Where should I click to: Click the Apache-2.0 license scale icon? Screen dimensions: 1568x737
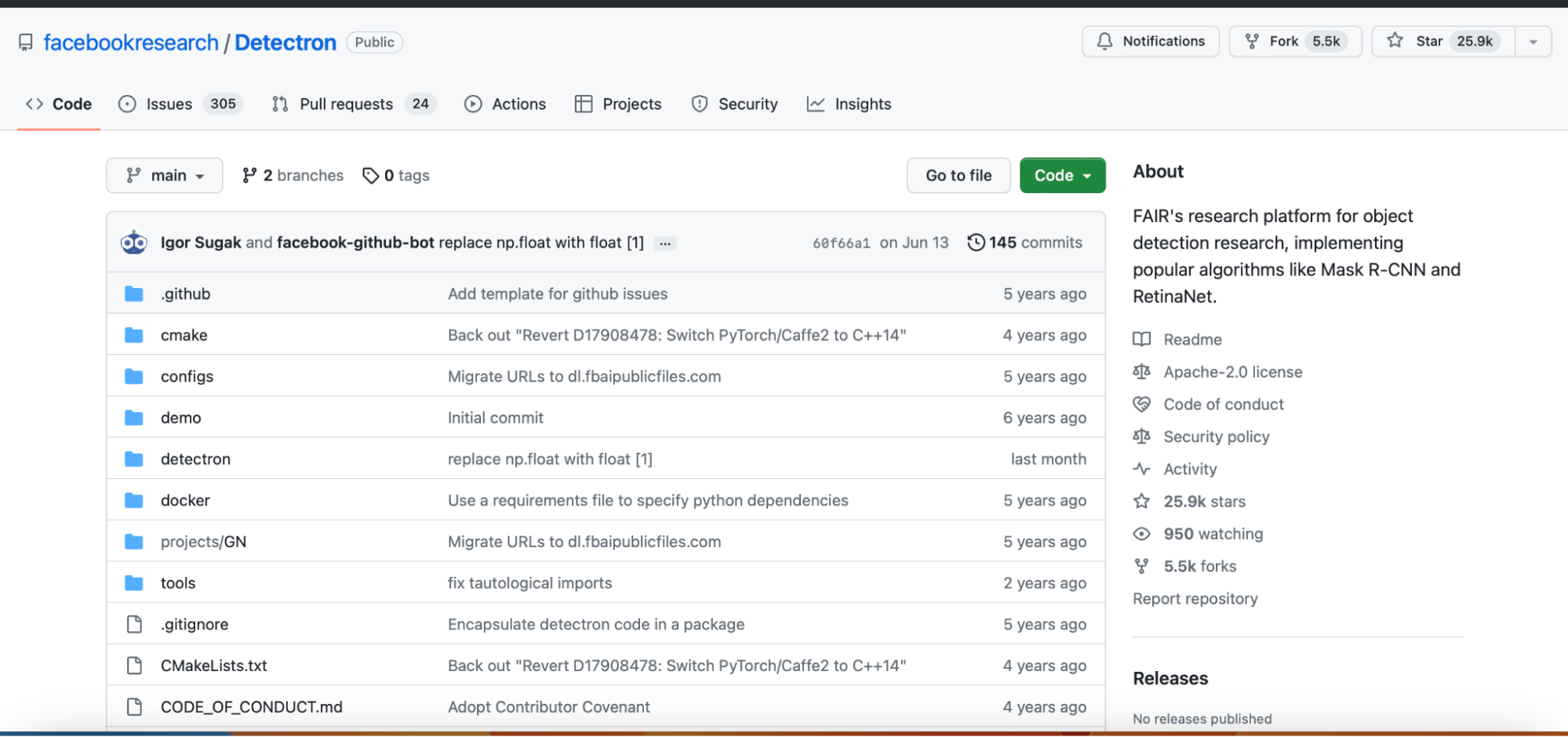(1142, 371)
